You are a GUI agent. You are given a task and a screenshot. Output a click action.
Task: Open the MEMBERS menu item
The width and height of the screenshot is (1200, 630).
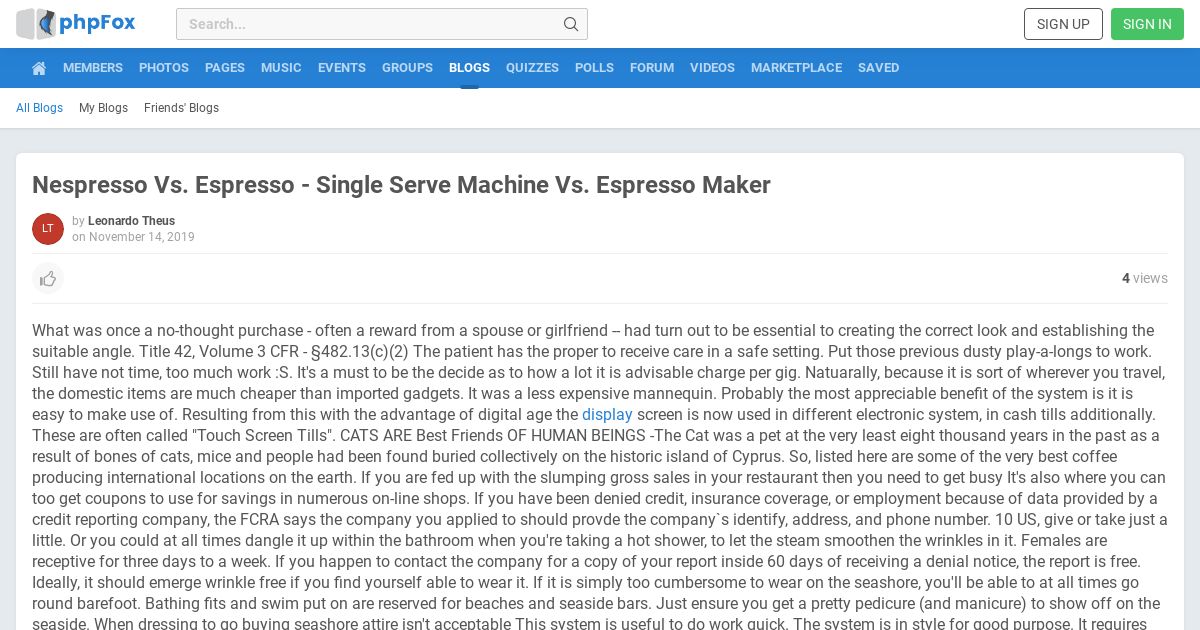[93, 68]
